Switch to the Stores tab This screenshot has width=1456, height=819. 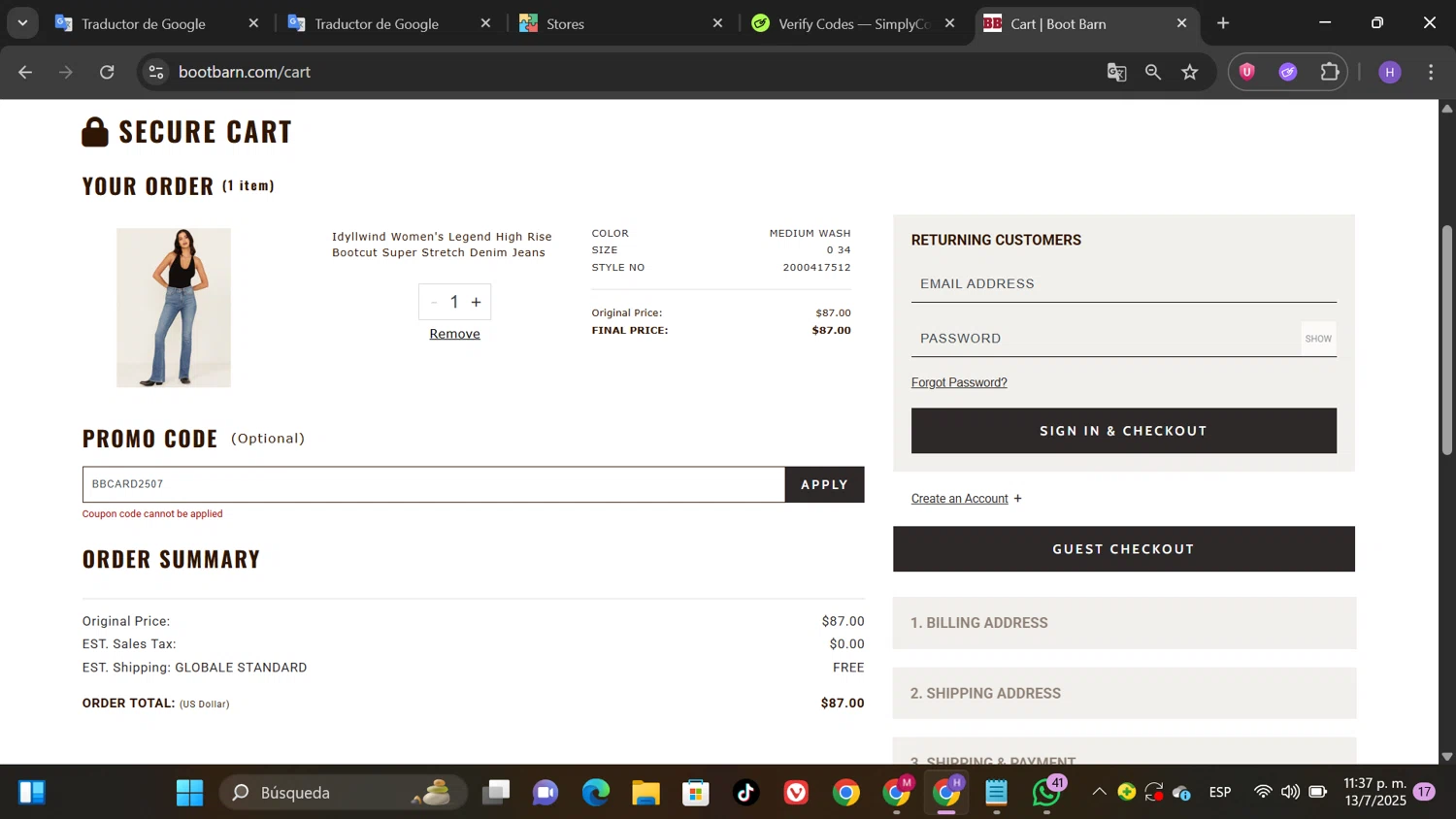click(x=621, y=23)
